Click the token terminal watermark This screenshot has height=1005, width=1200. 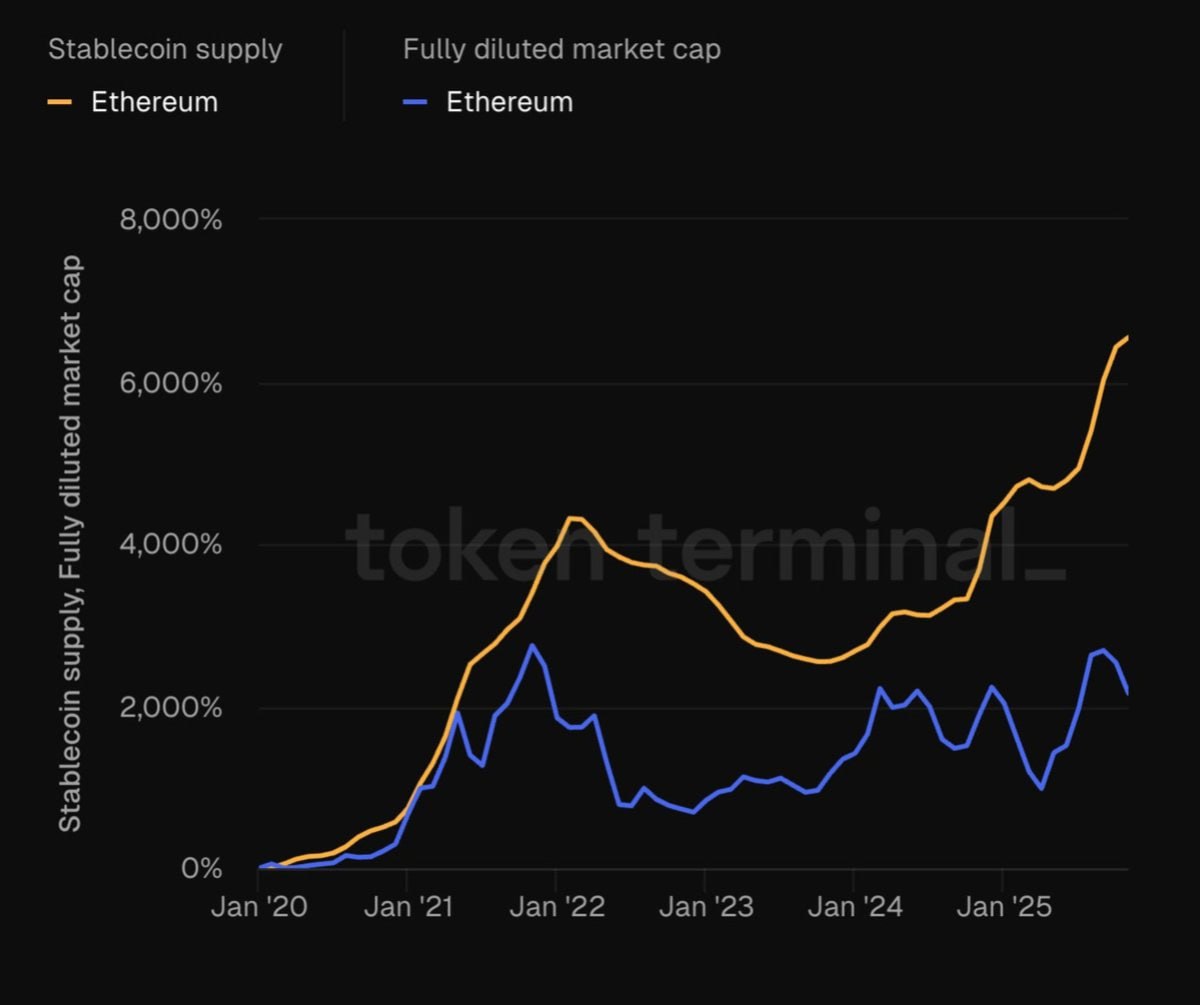coord(705,545)
